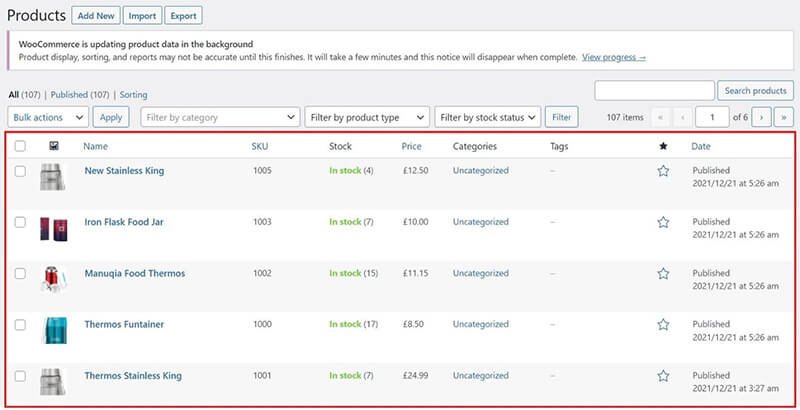Click the Import button

pos(142,16)
